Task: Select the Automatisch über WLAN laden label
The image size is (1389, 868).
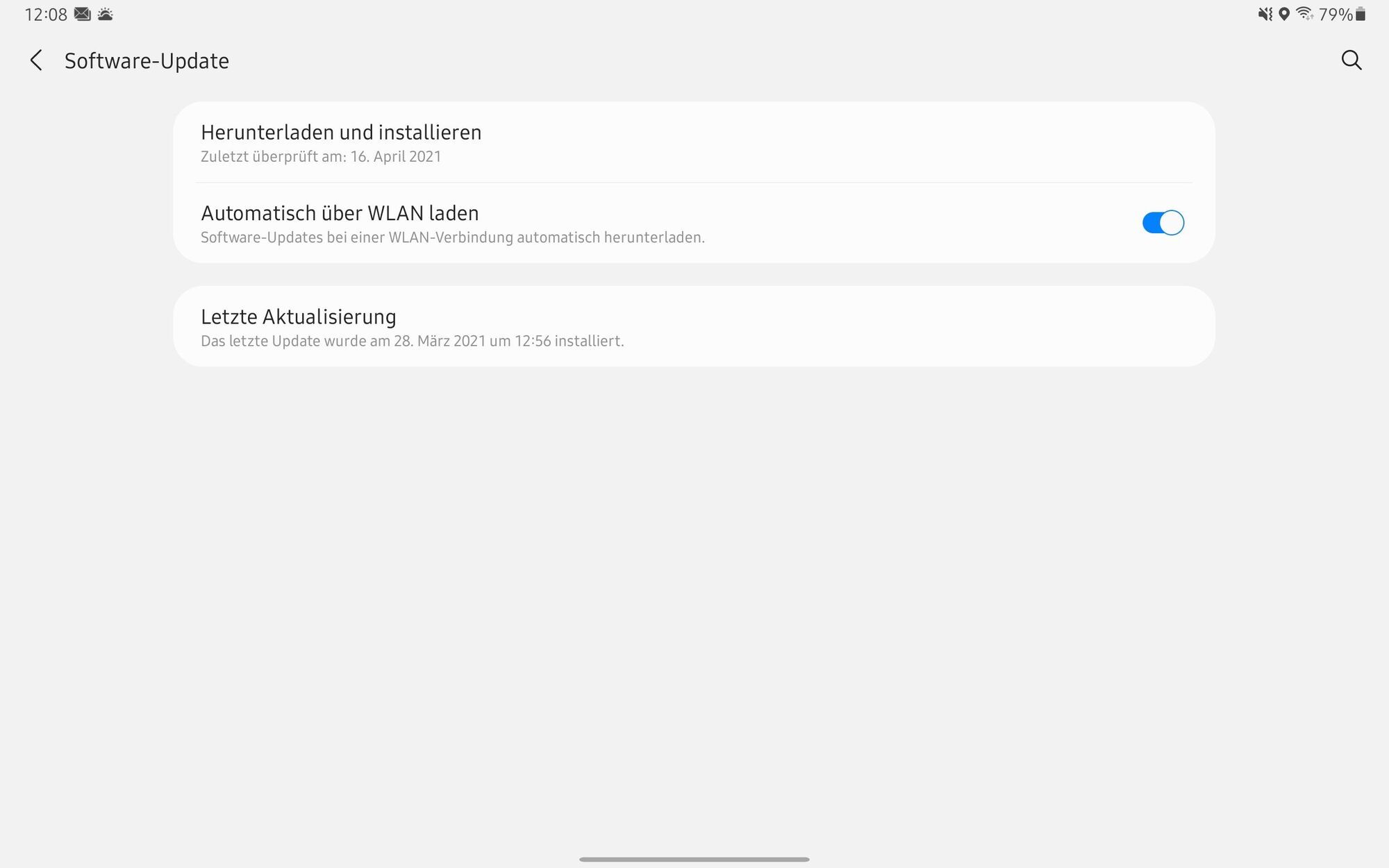Action: 340,212
